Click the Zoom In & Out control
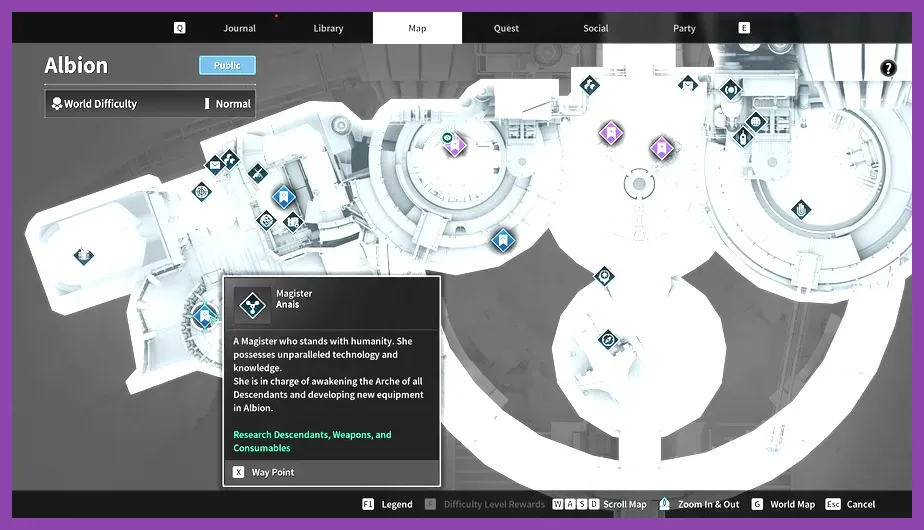 pos(699,505)
